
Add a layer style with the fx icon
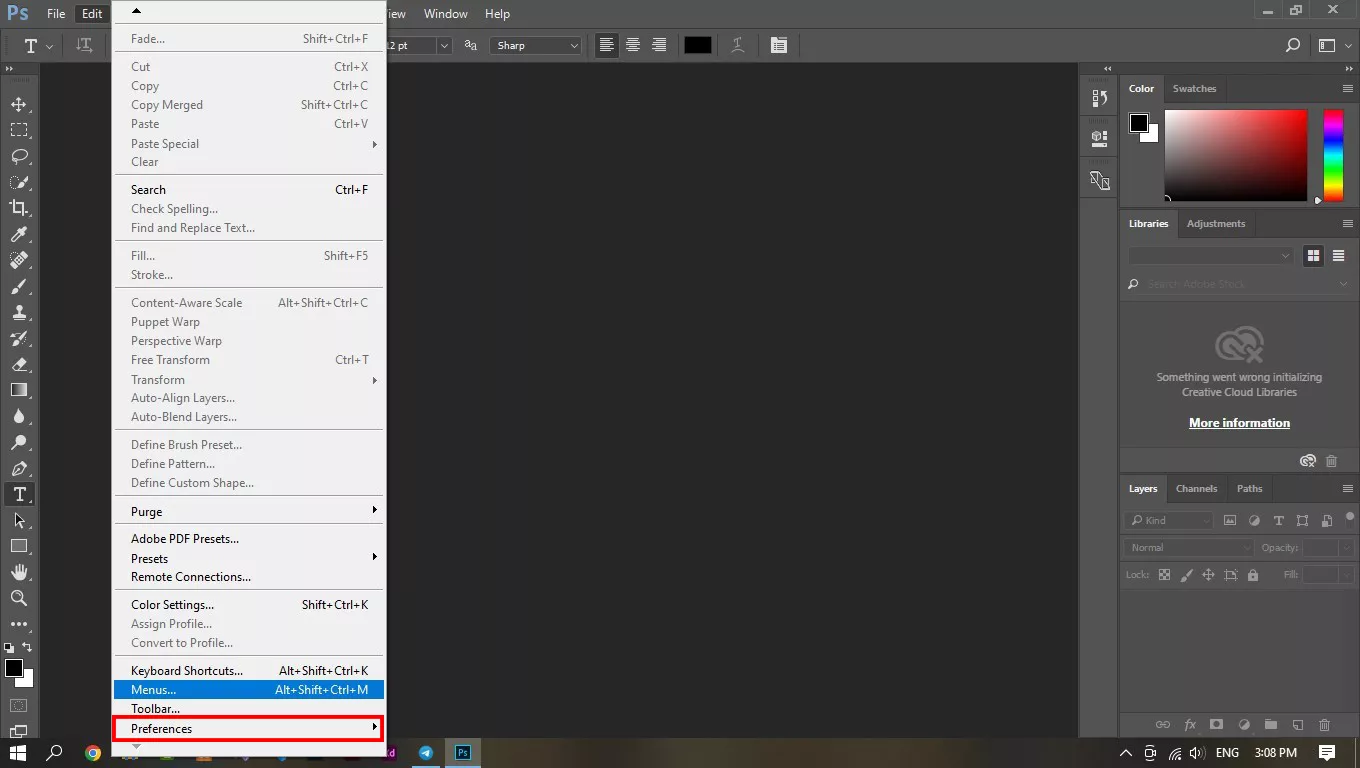tap(1190, 725)
